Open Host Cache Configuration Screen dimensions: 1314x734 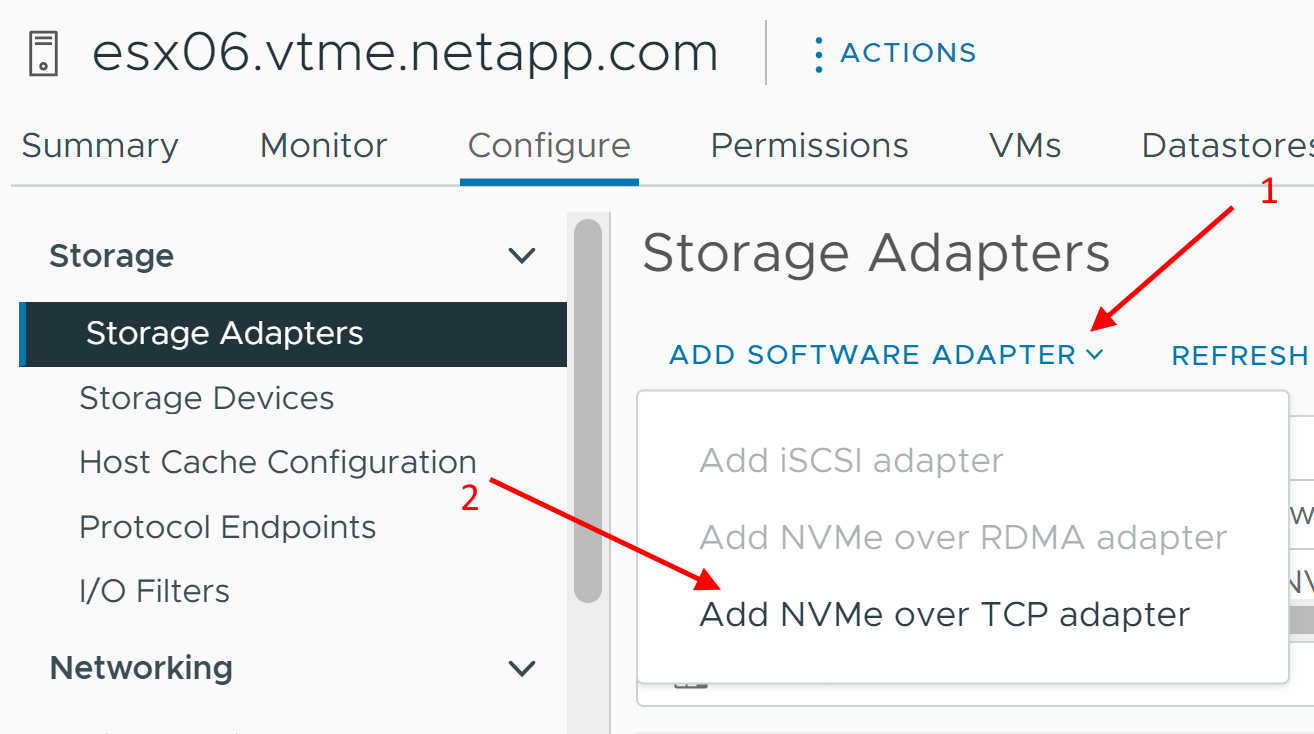277,463
